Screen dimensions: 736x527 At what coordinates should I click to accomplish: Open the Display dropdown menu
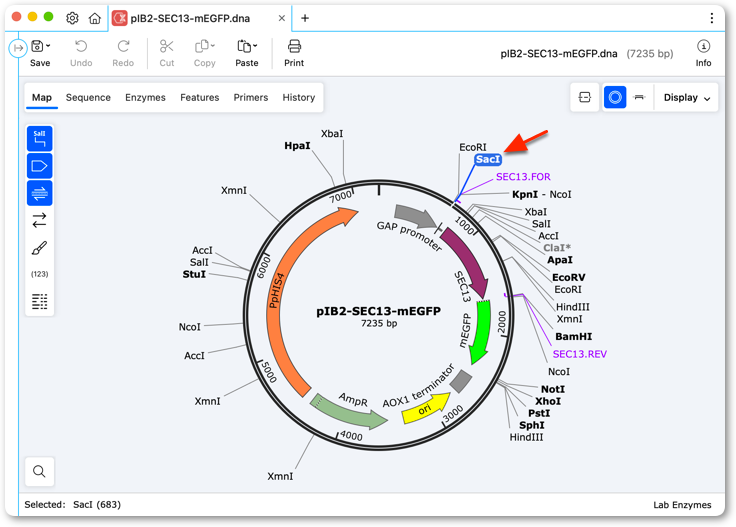687,98
